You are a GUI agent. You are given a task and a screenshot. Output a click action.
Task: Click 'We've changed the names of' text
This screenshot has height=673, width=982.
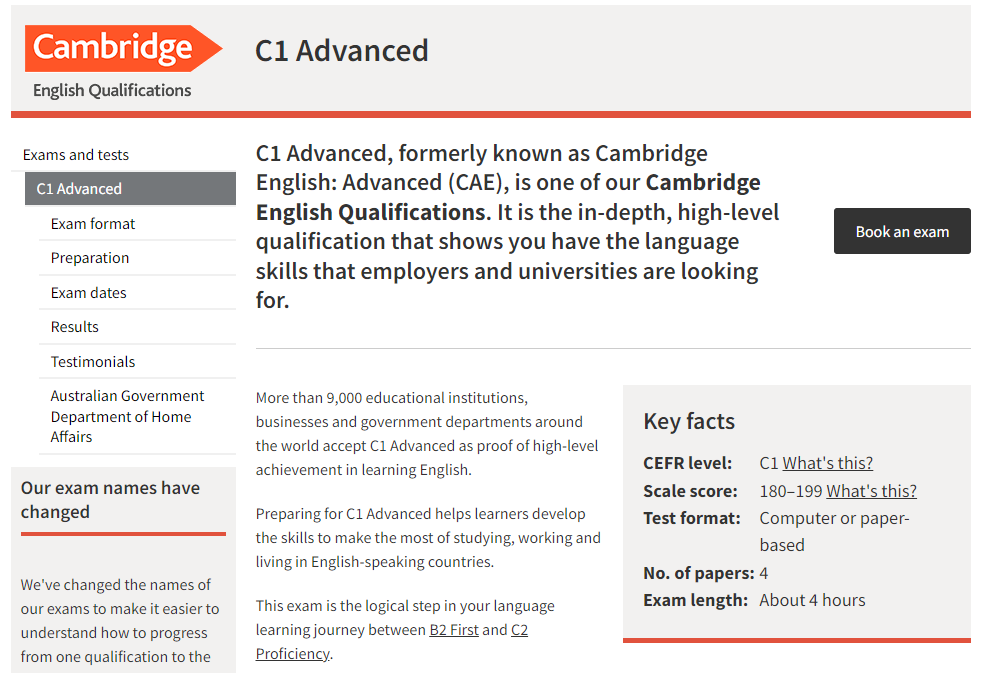pyautogui.click(x=120, y=620)
